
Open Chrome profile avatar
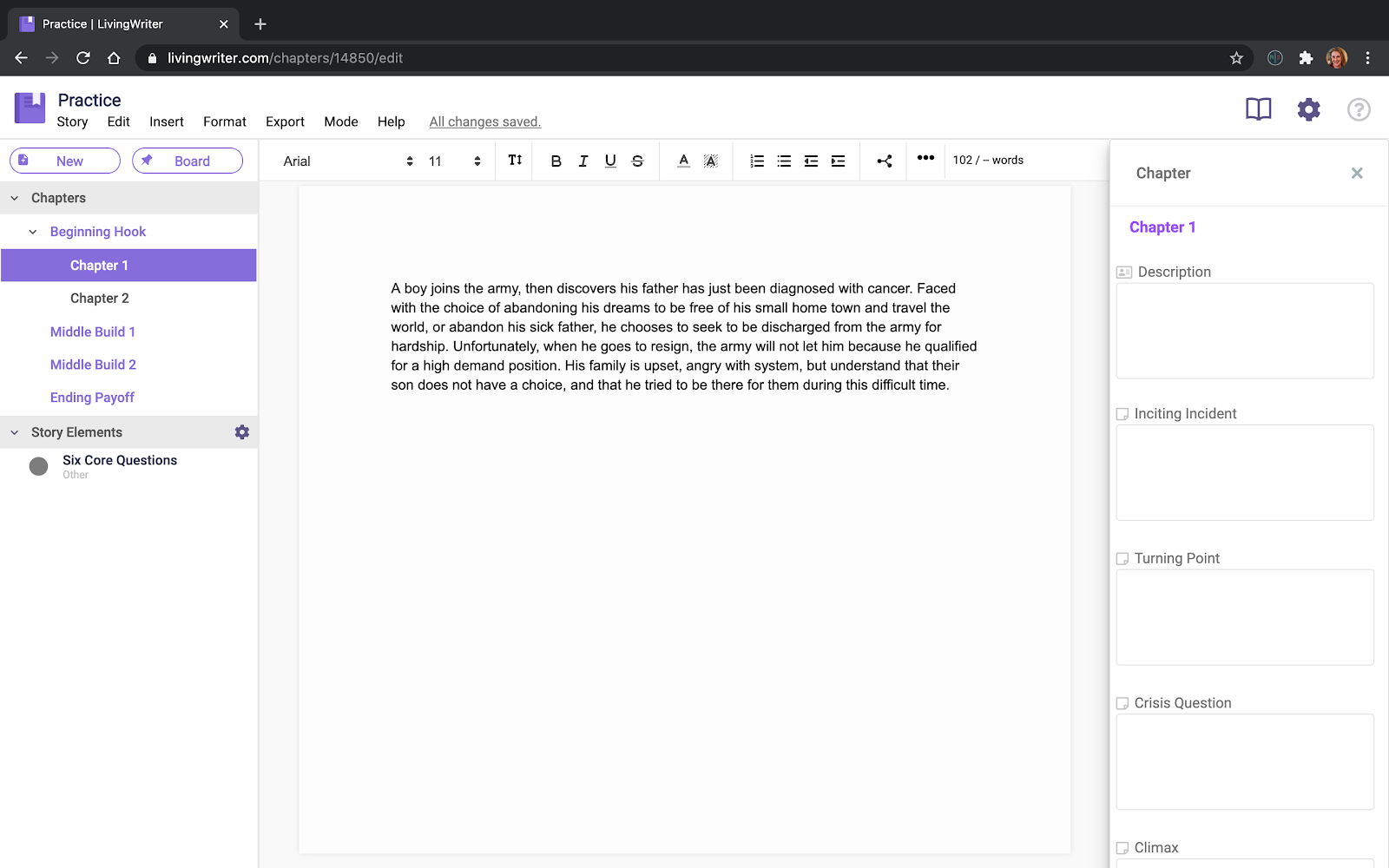click(1337, 58)
